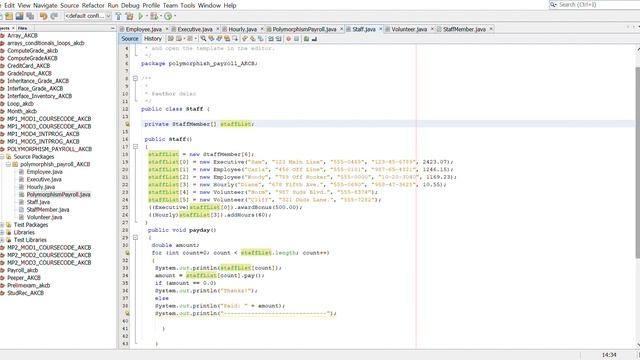
Task: Click the Clean and Build Project icon
Action: click(129, 16)
